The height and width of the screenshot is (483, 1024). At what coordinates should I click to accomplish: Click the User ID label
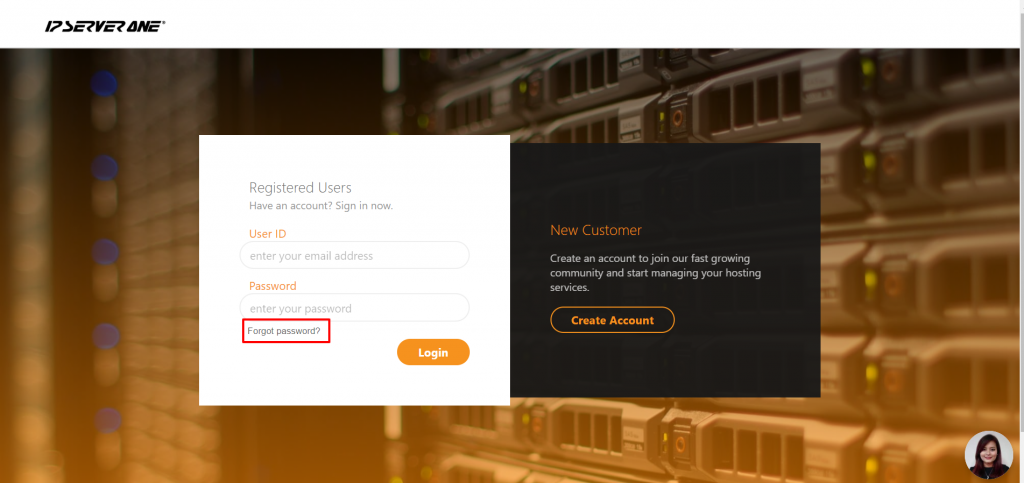click(x=268, y=234)
